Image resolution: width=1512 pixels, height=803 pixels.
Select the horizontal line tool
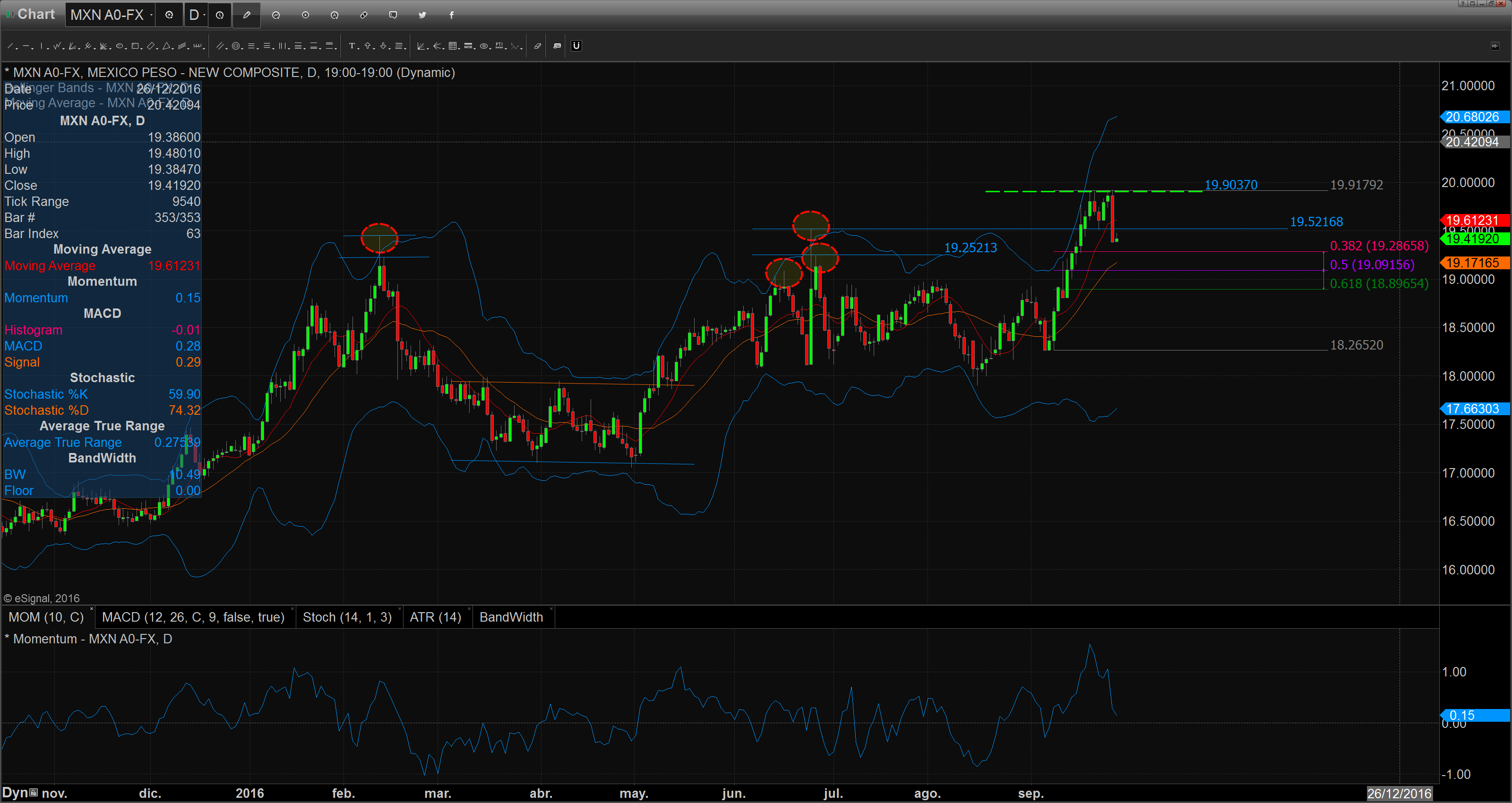(26, 46)
